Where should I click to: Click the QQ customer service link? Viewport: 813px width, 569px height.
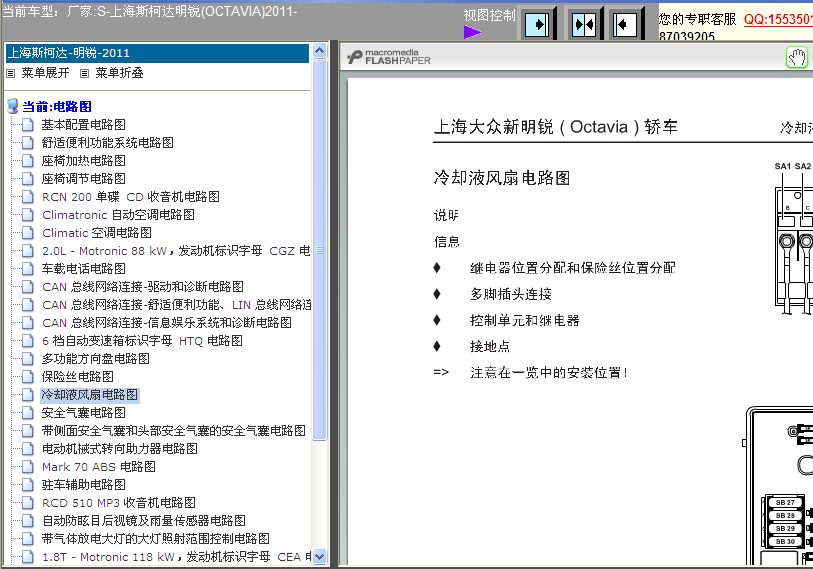point(778,20)
